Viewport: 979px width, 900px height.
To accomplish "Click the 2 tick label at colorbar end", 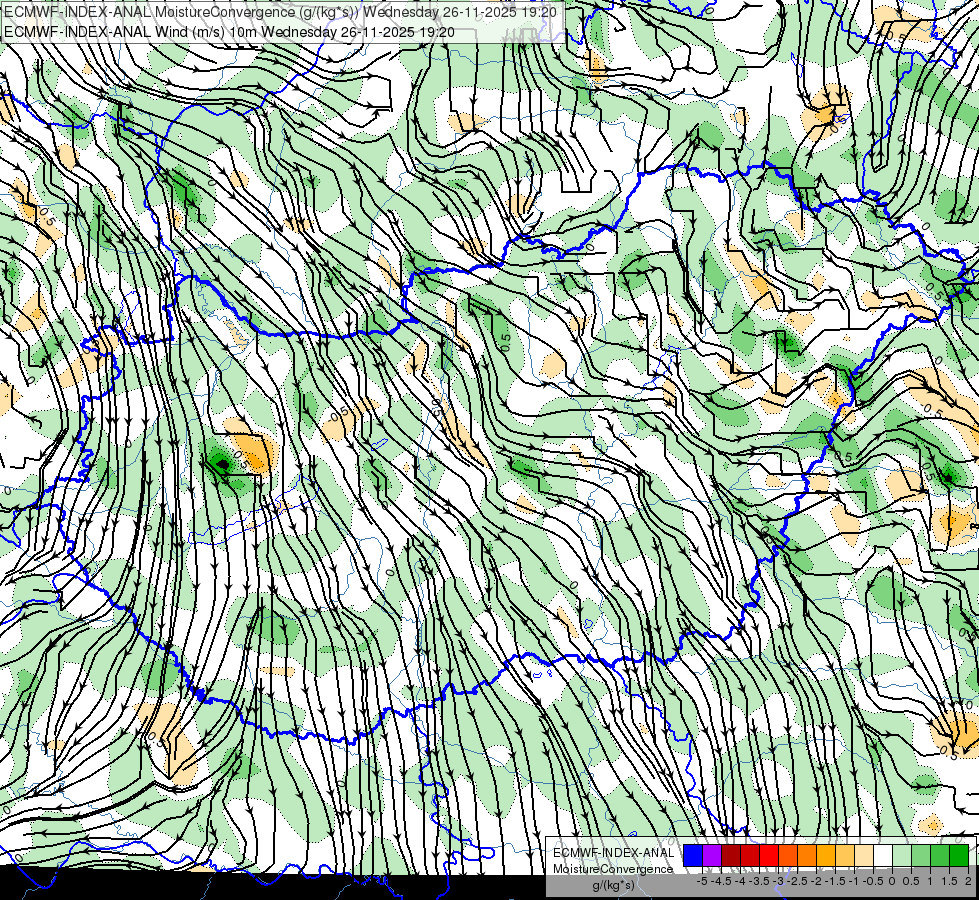I will tap(968, 881).
